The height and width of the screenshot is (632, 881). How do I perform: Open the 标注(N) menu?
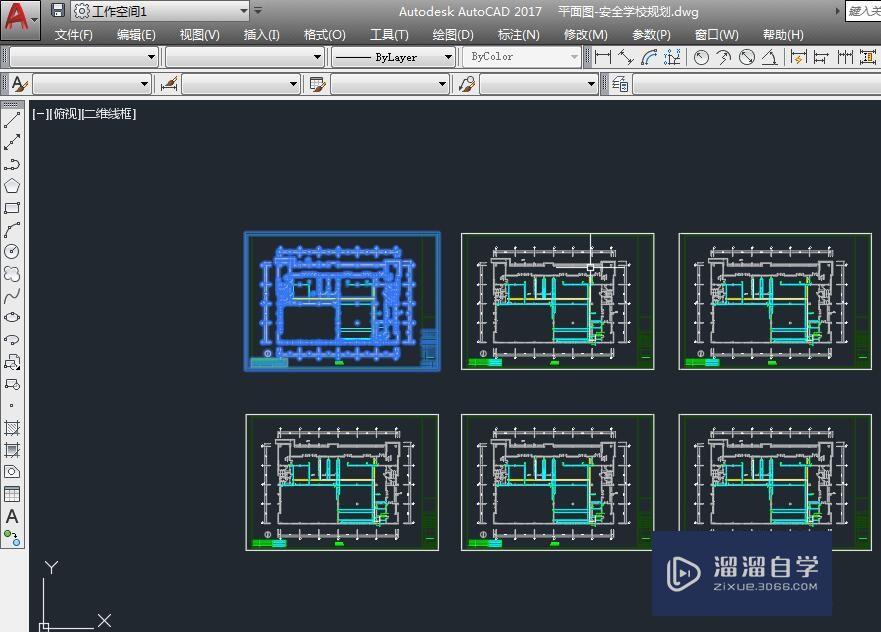(x=518, y=35)
